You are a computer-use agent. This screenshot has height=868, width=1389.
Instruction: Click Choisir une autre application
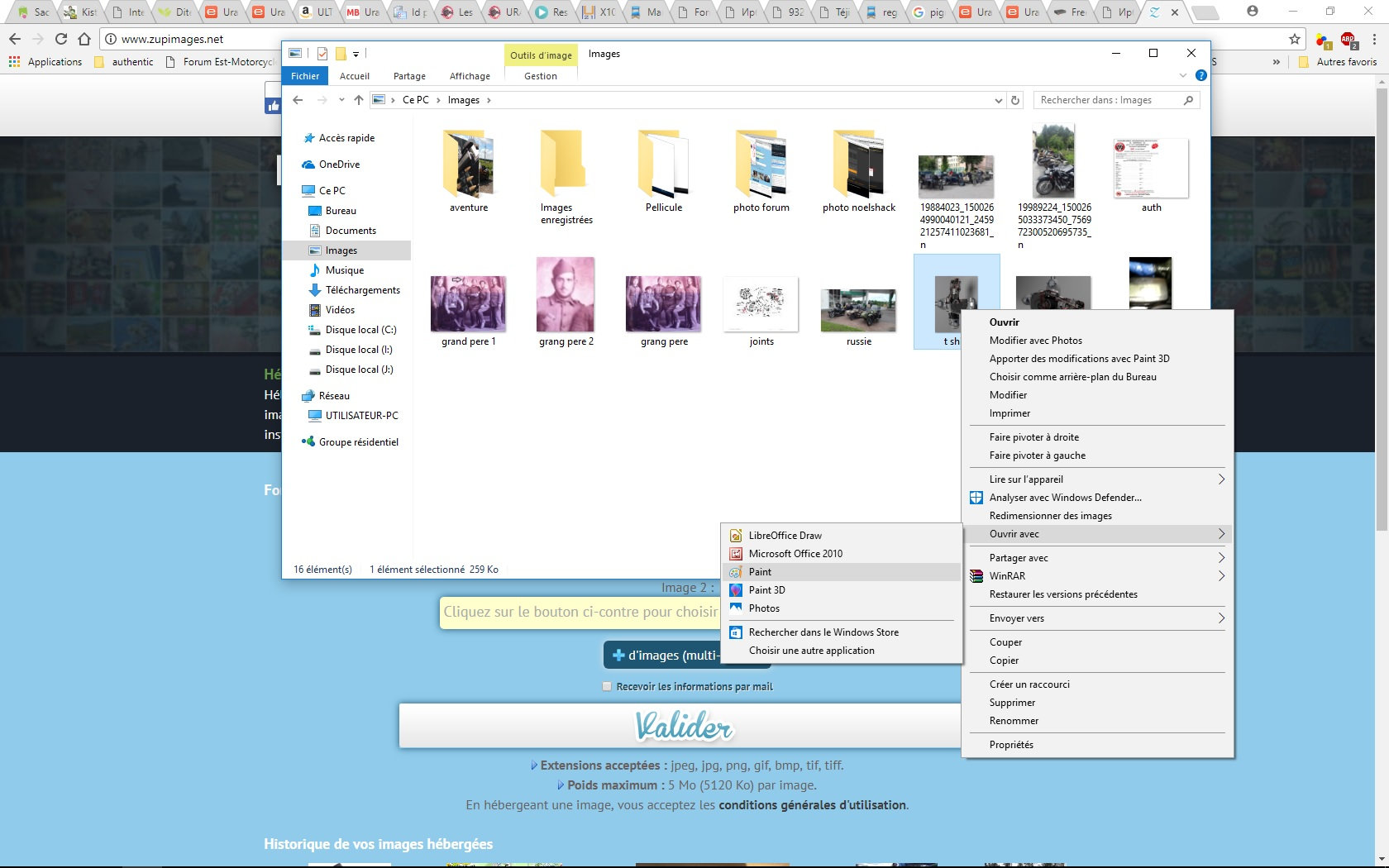pos(842,651)
